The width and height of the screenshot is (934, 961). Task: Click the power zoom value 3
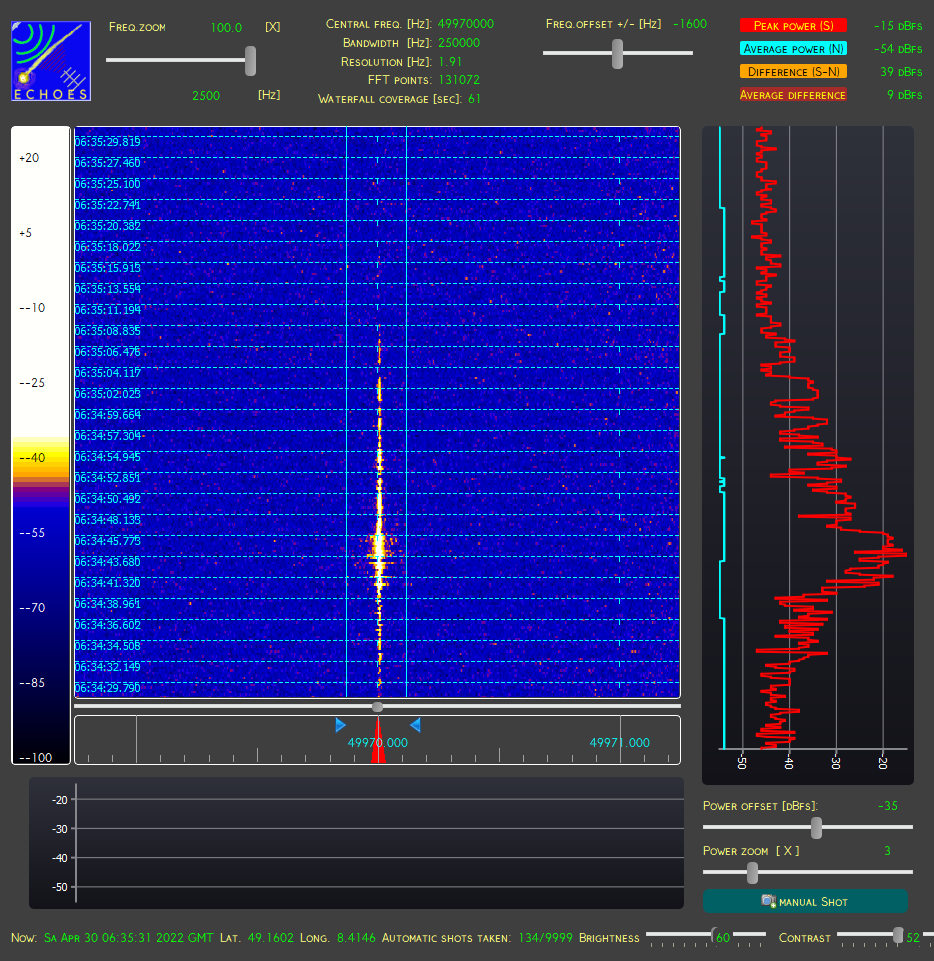[x=887, y=851]
